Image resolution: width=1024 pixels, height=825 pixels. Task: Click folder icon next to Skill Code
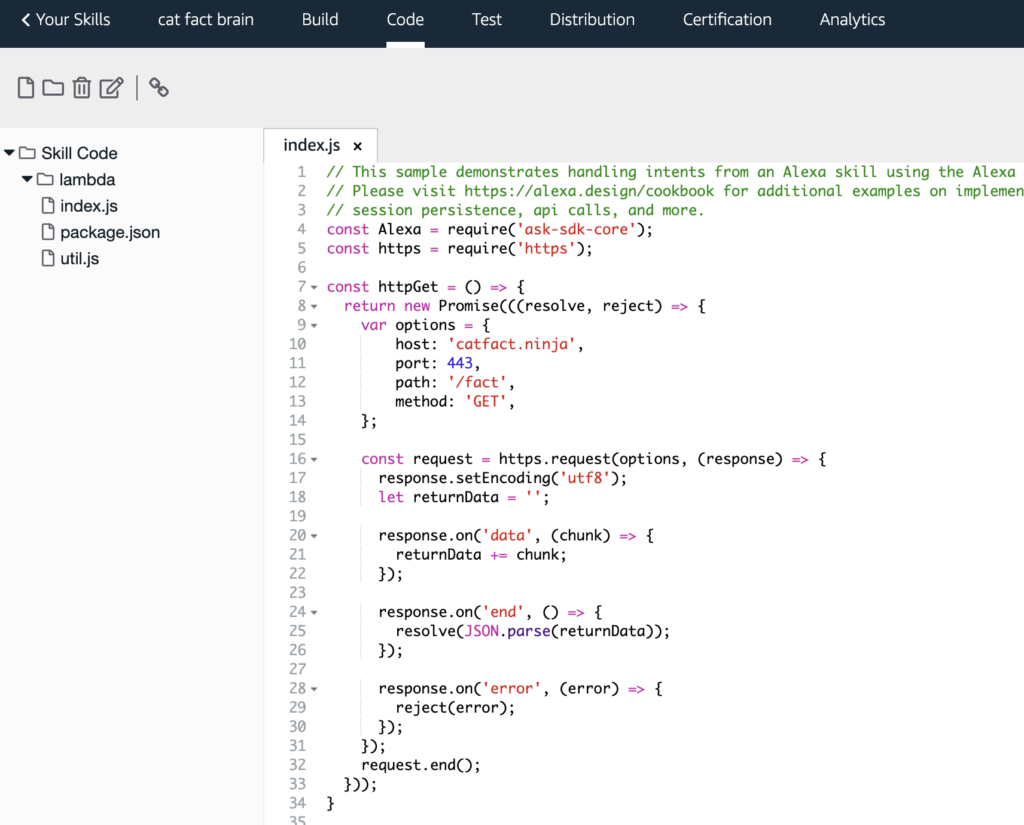[27, 153]
